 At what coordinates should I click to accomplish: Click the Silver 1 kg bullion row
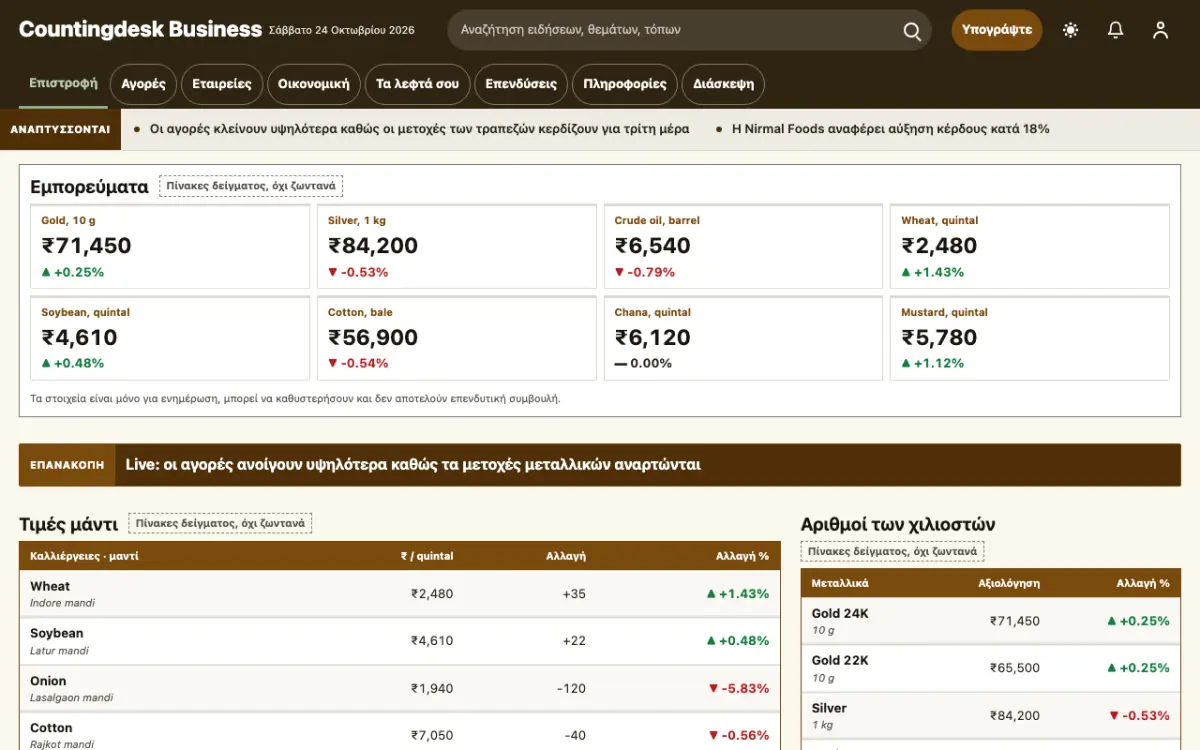click(x=991, y=715)
